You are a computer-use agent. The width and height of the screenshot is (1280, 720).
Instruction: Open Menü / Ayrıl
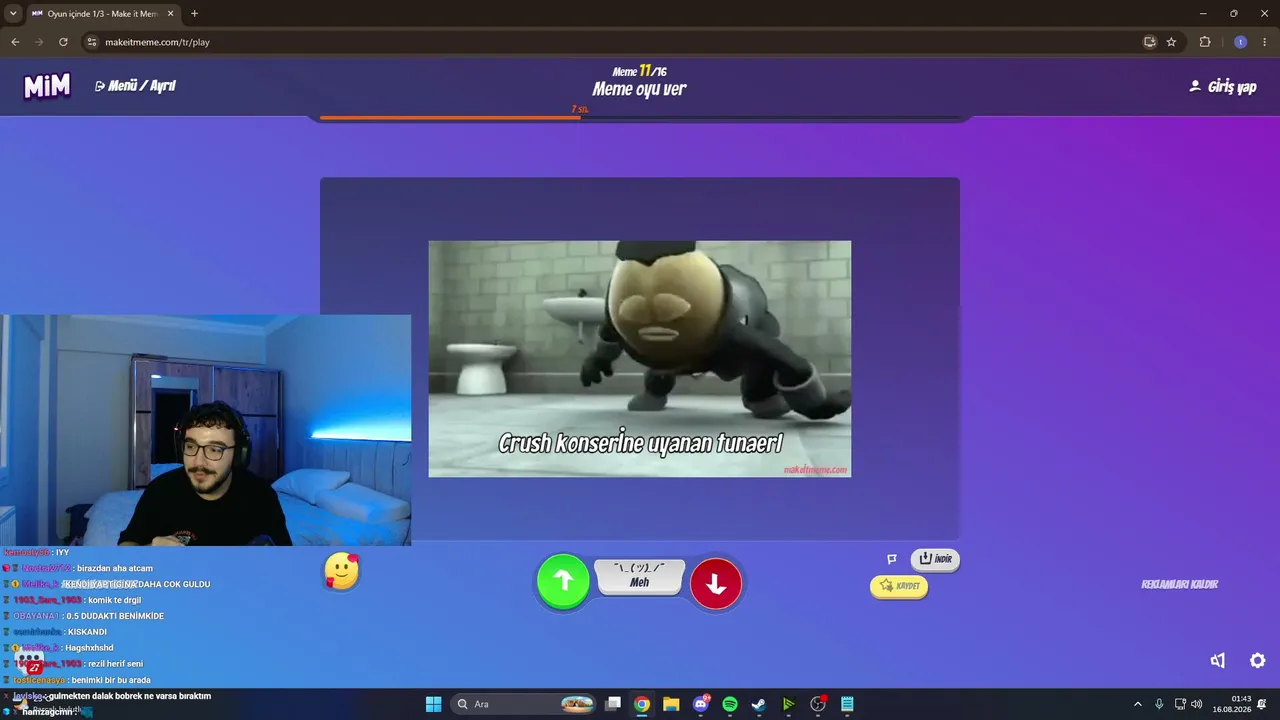tap(135, 86)
